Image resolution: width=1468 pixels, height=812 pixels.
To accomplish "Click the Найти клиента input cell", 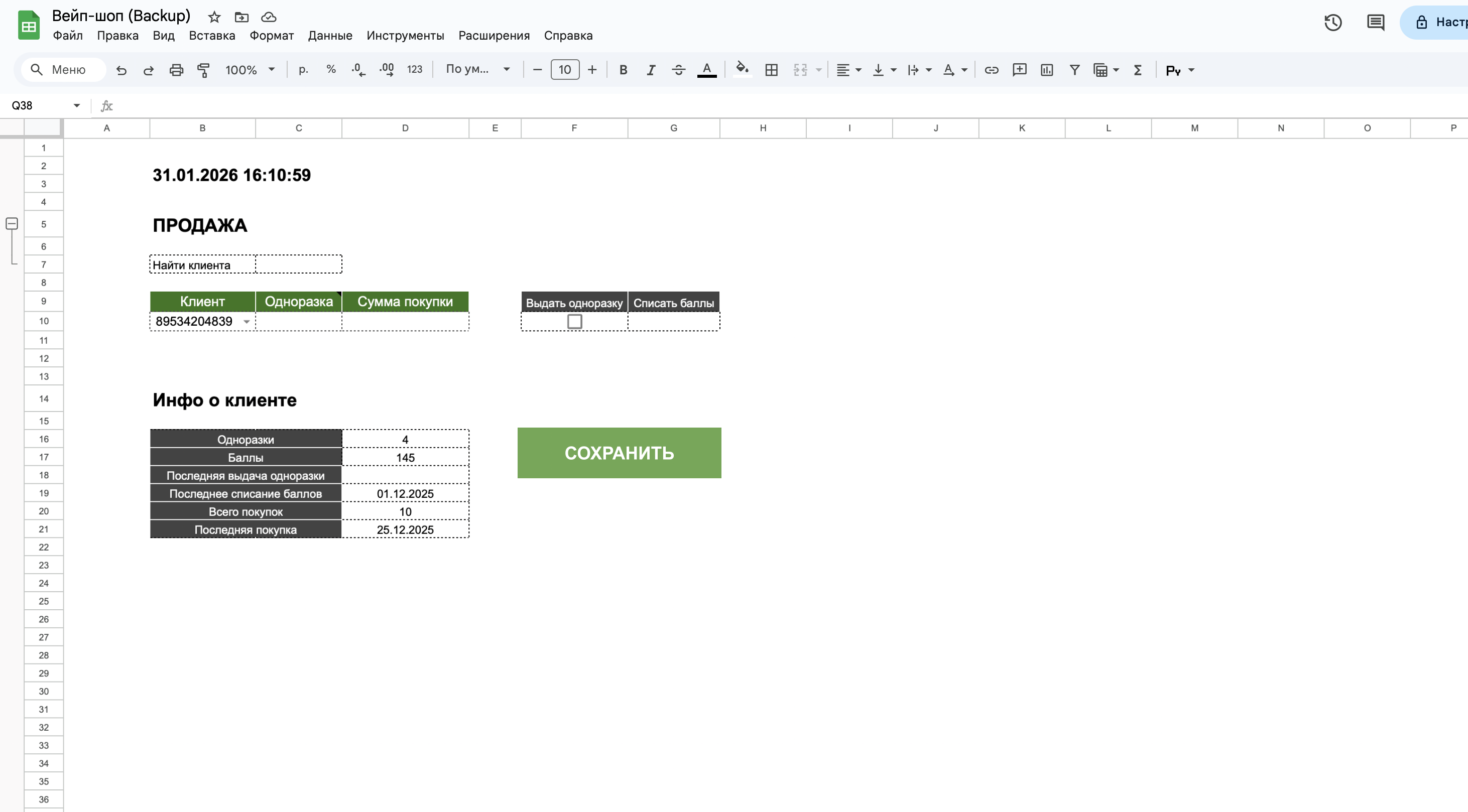I will tap(299, 265).
